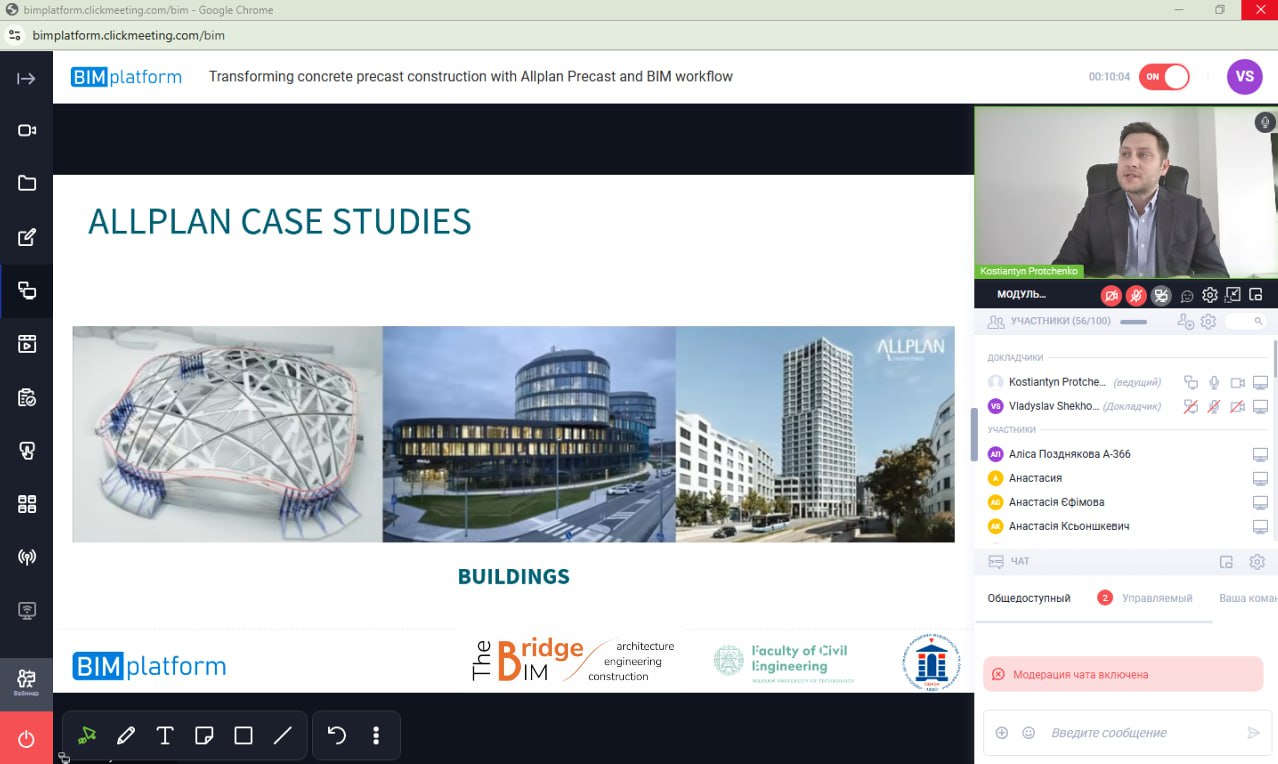Select the rectangle shape tool
The image size is (1278, 764).
(x=243, y=735)
